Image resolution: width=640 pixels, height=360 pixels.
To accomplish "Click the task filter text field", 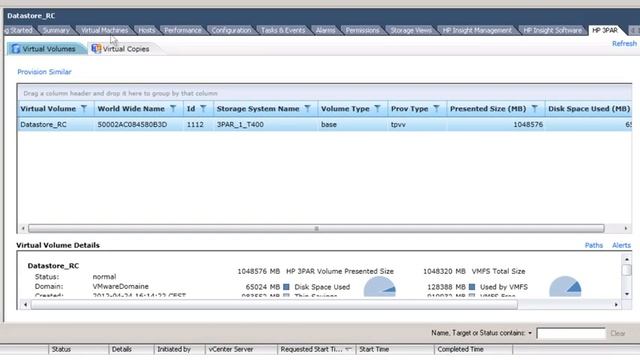I will 571,333.
